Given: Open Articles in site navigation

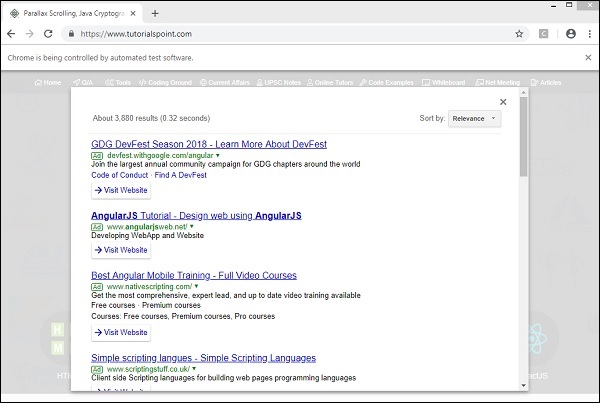Looking at the screenshot, I should pos(546,82).
